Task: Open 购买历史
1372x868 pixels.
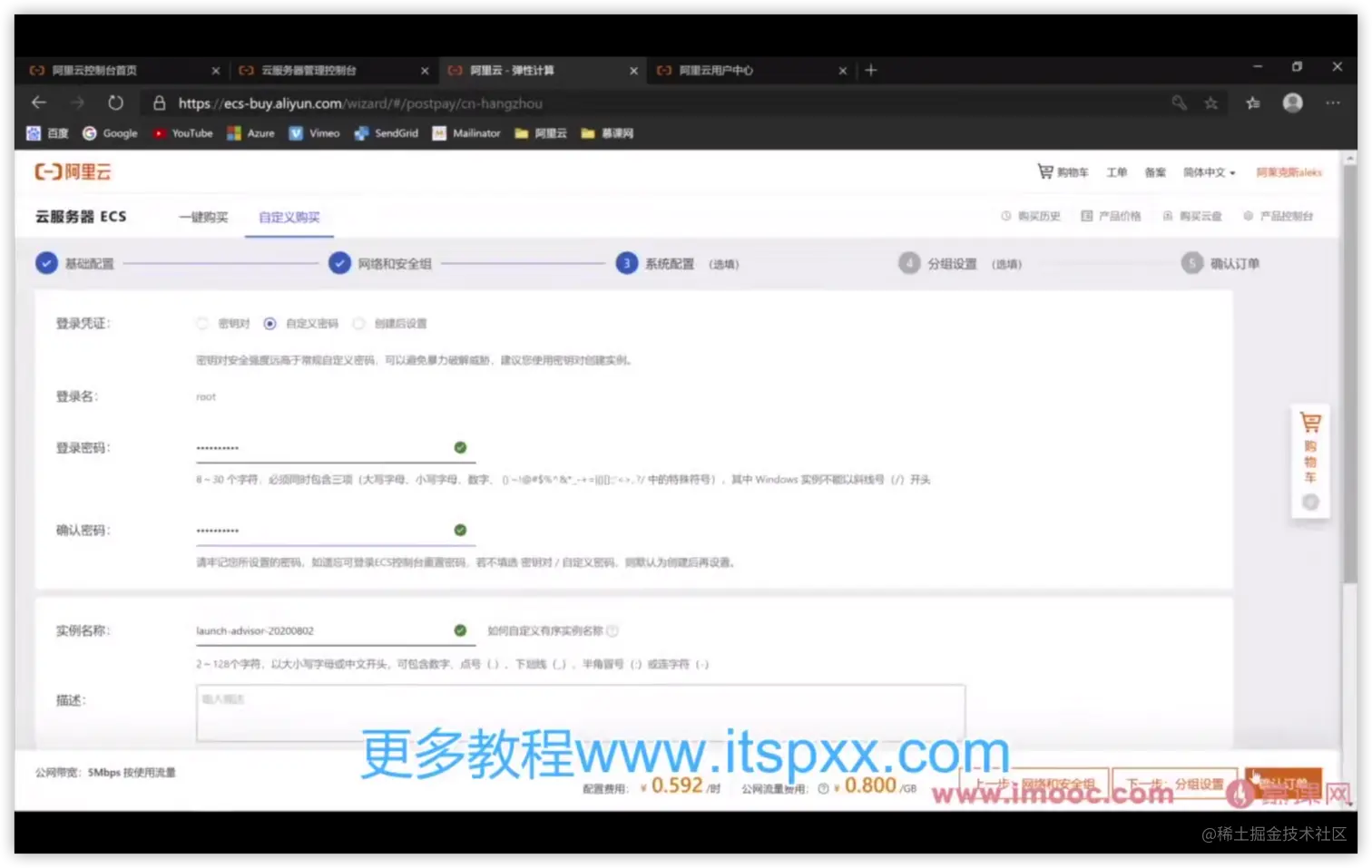Action: (x=1031, y=216)
